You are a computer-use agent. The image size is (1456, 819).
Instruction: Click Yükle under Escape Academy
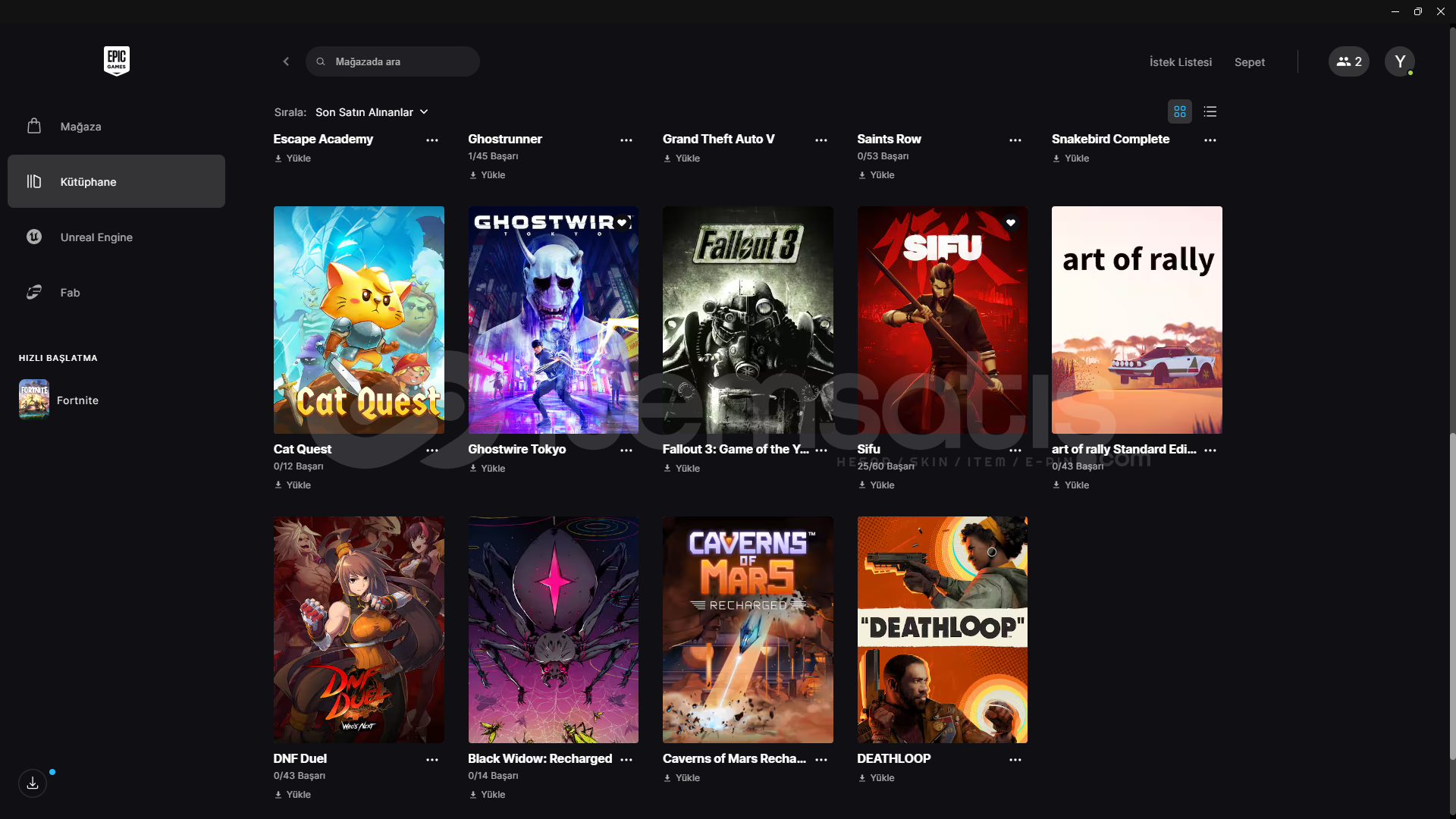pyautogui.click(x=293, y=158)
